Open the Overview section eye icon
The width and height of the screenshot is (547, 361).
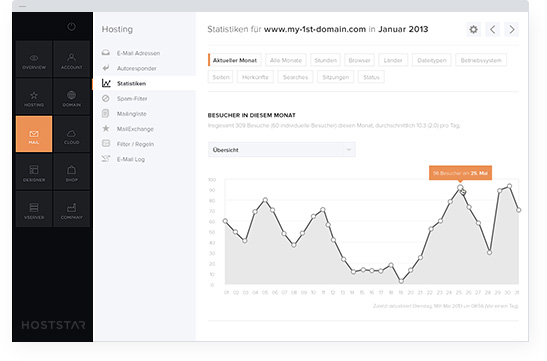[34, 59]
